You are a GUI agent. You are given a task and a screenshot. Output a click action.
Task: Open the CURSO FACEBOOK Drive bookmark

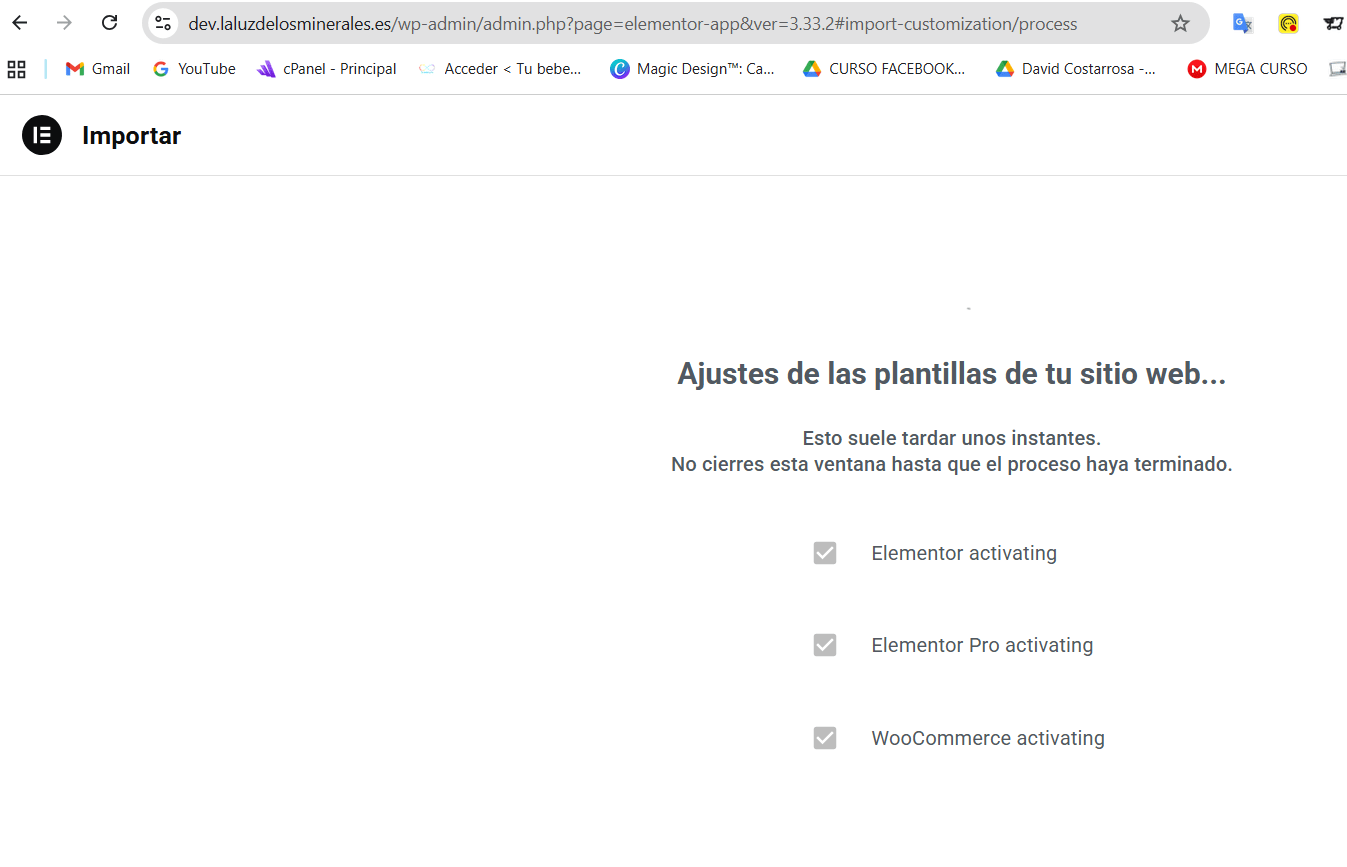point(884,69)
